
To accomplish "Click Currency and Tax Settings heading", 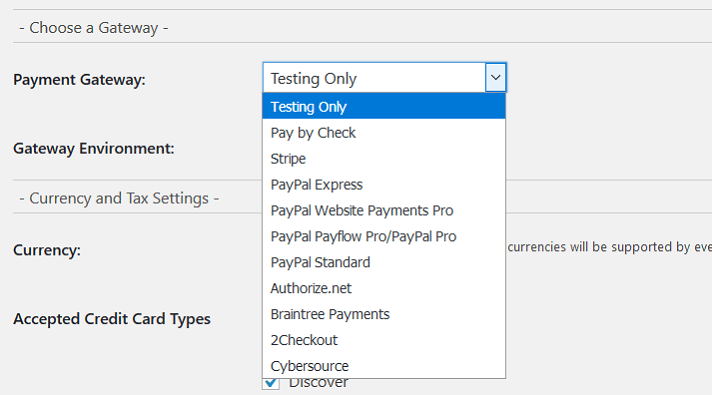I will pyautogui.click(x=119, y=198).
